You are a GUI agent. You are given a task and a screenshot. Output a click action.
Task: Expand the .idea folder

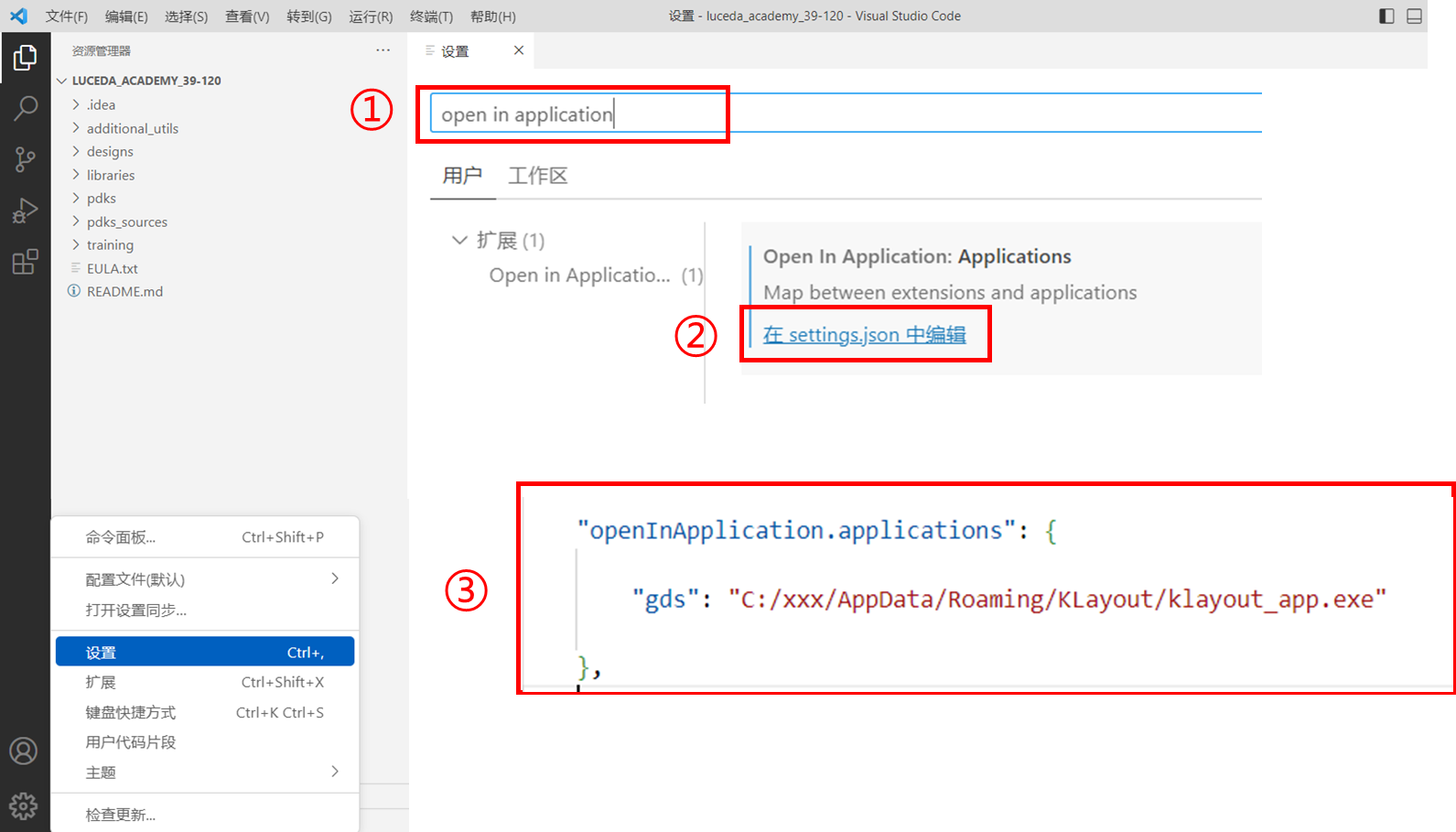(76, 104)
